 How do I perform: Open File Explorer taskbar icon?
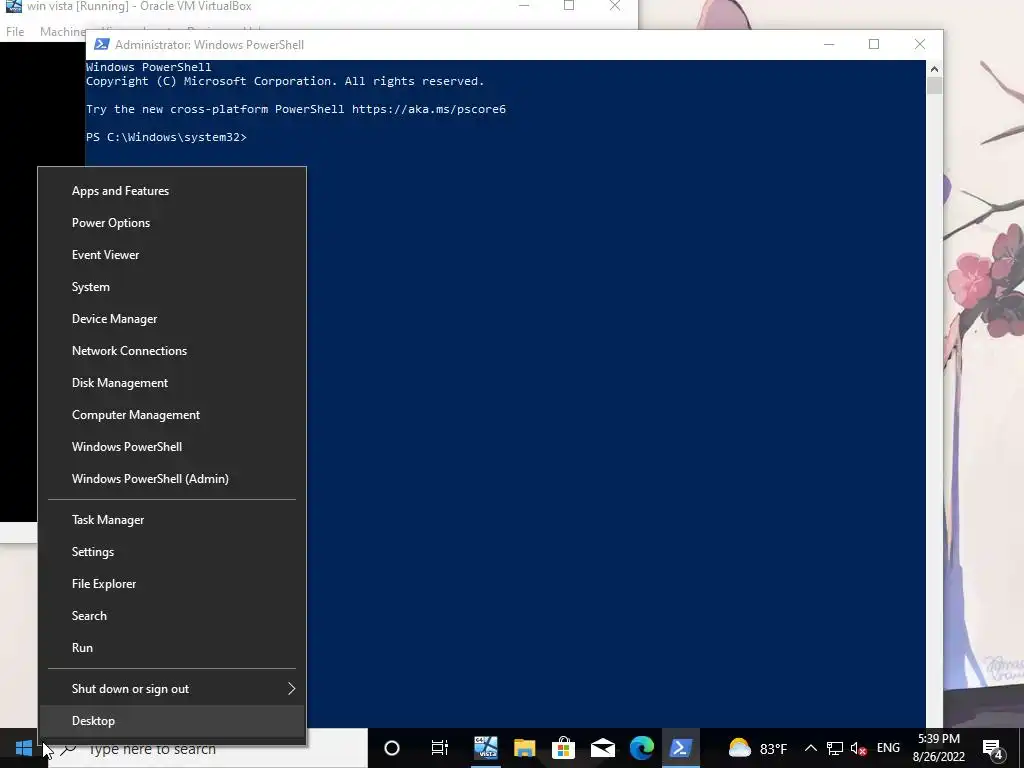(524, 748)
